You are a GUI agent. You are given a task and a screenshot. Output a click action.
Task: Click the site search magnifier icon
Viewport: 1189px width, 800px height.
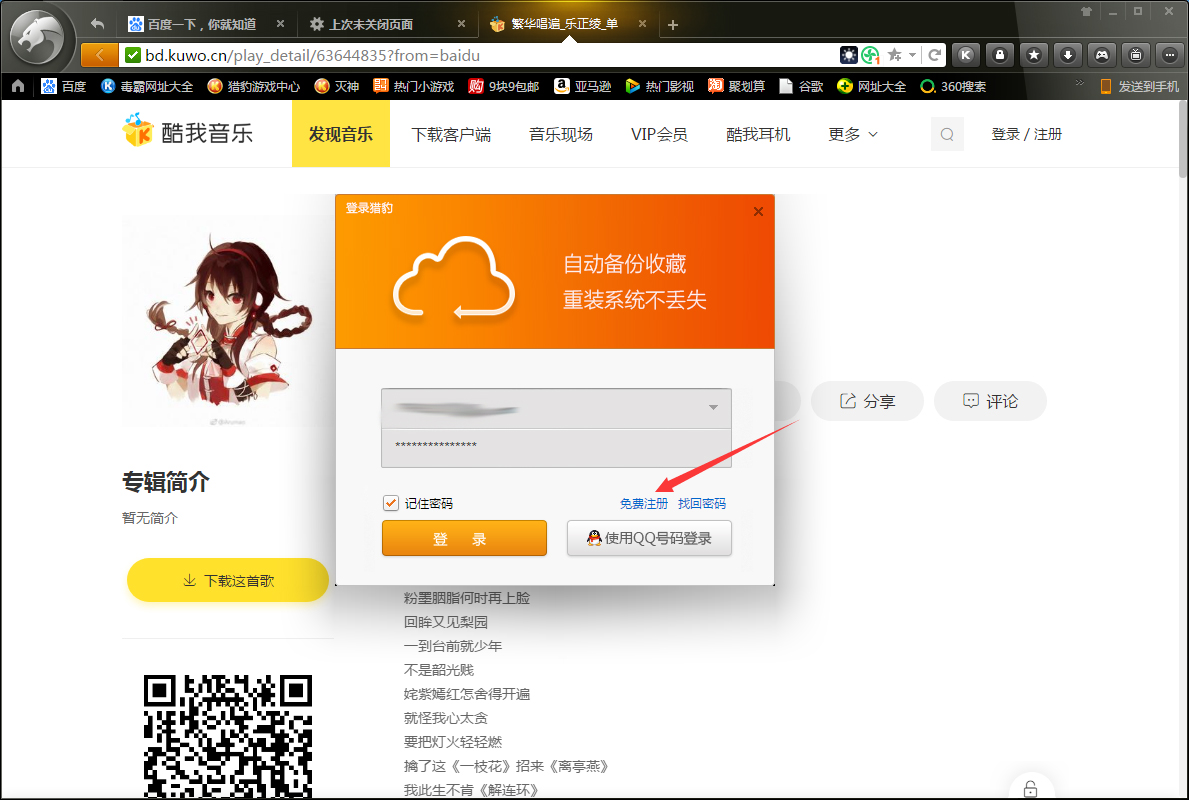(947, 134)
